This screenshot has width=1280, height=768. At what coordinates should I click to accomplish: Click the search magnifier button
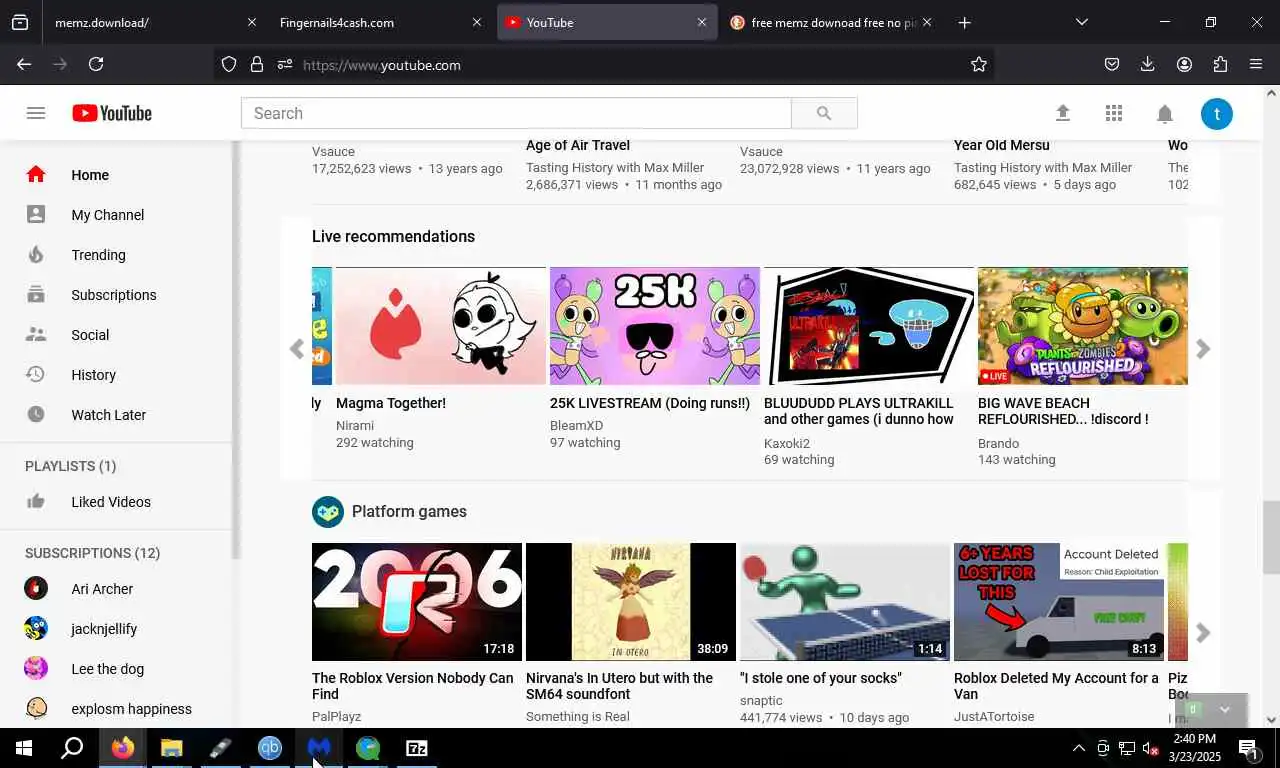coord(824,113)
